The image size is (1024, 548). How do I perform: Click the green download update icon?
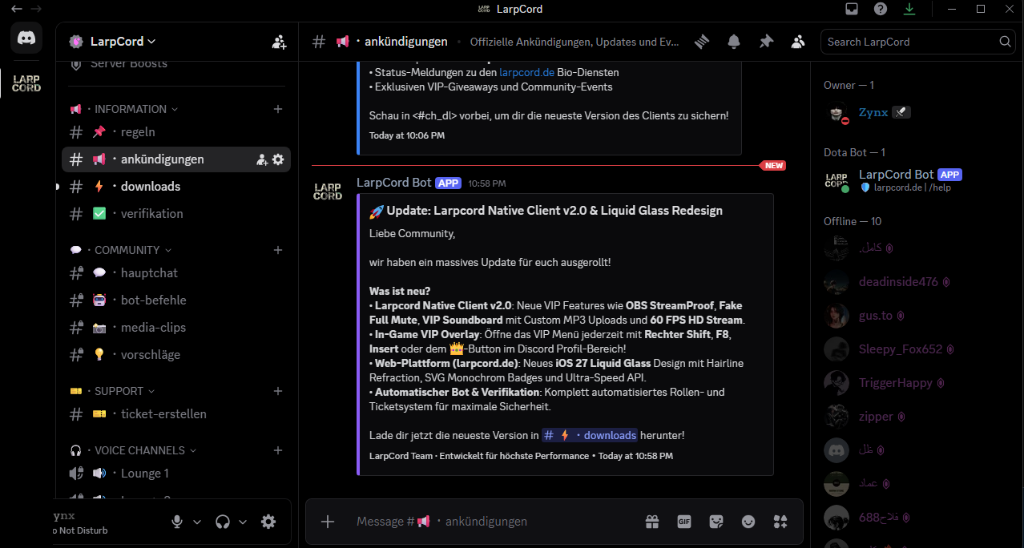click(x=909, y=9)
